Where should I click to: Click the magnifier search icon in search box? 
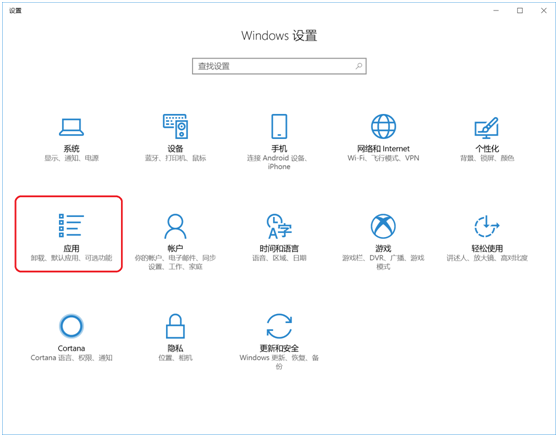pyautogui.click(x=359, y=66)
